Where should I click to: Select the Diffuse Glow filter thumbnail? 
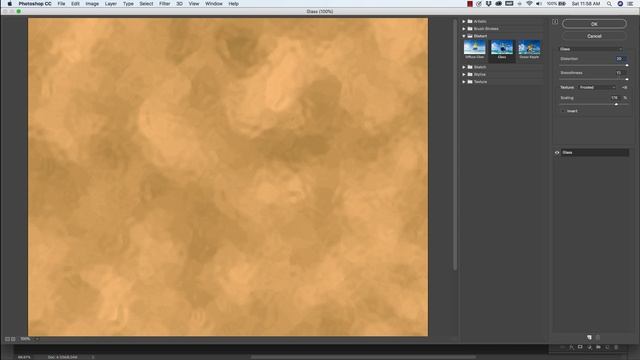coord(475,49)
